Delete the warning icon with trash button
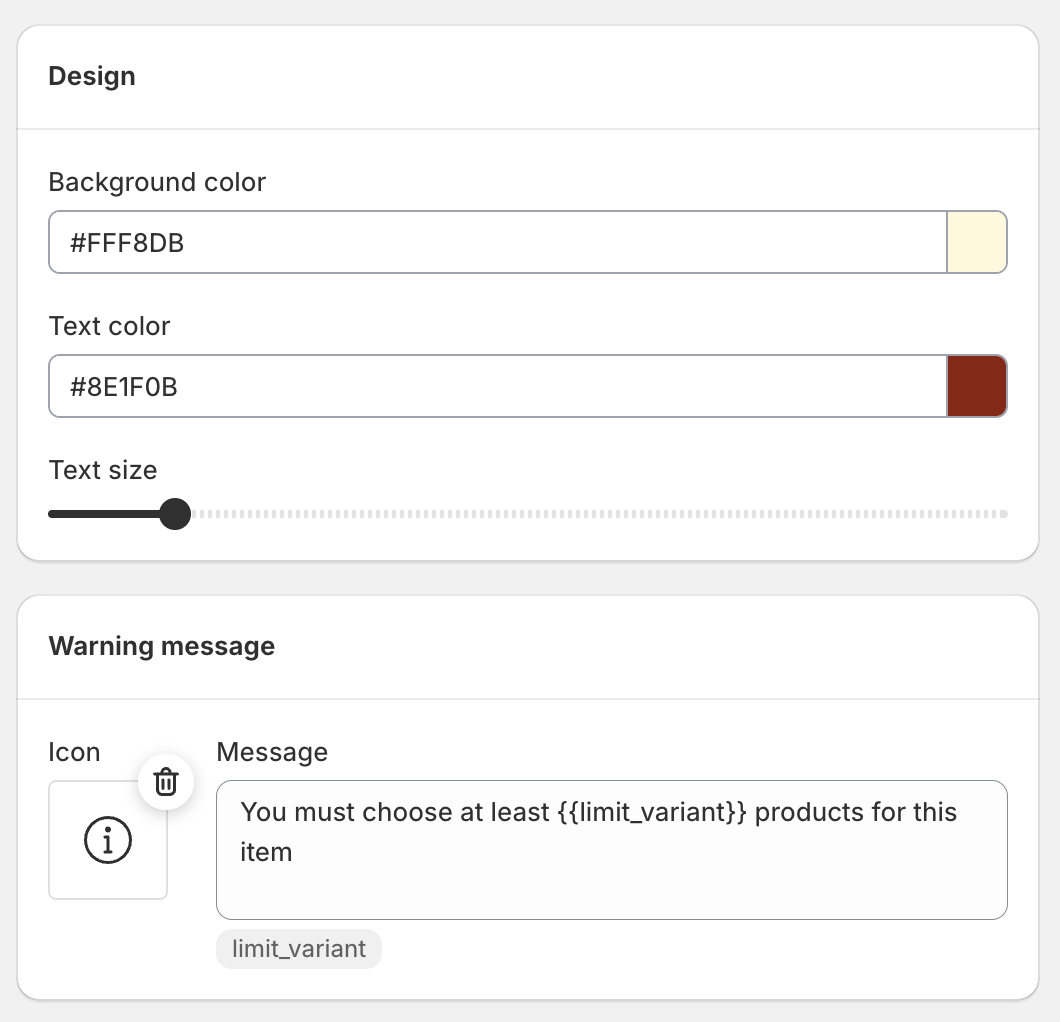 click(166, 781)
